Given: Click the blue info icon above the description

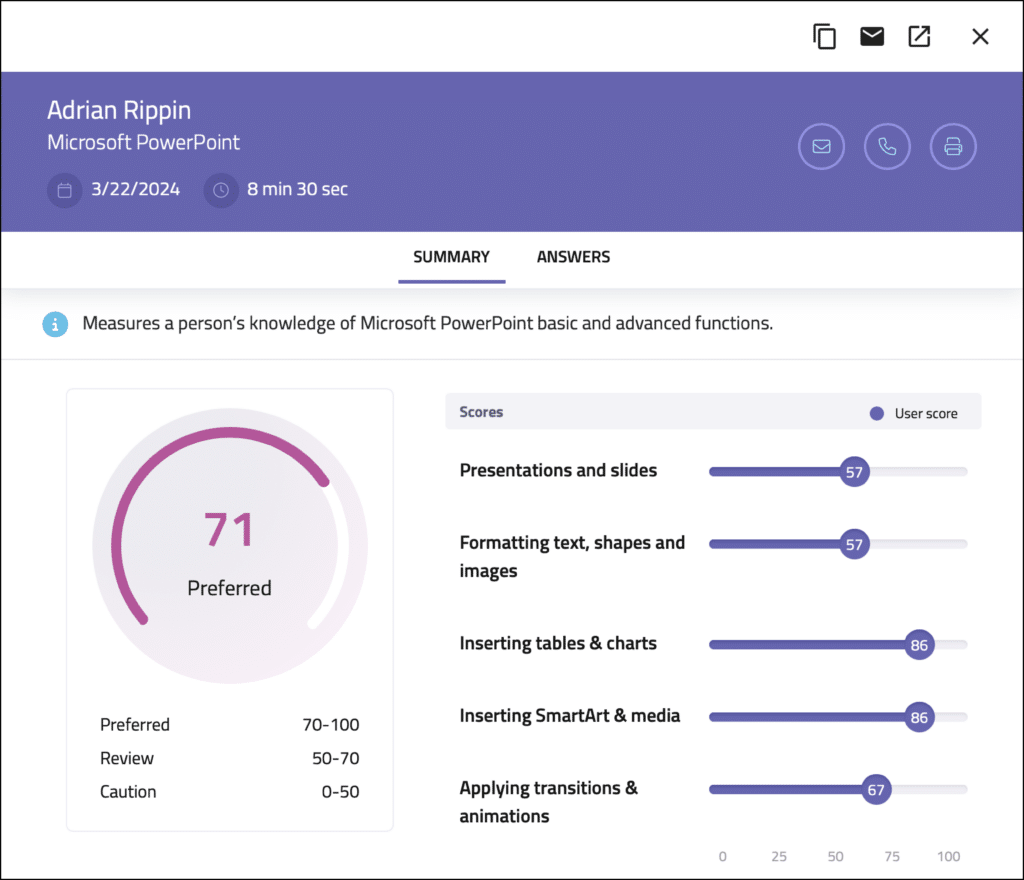Looking at the screenshot, I should pyautogui.click(x=53, y=324).
